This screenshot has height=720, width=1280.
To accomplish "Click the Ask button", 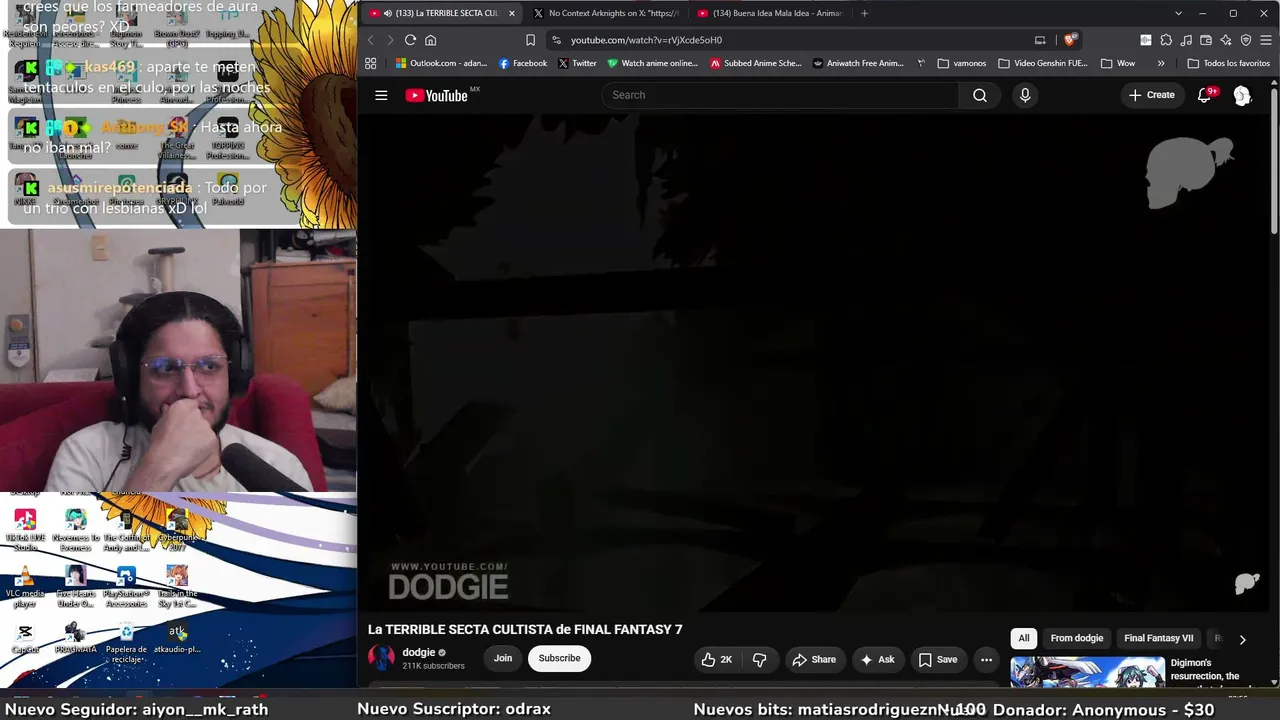I will (x=877, y=659).
